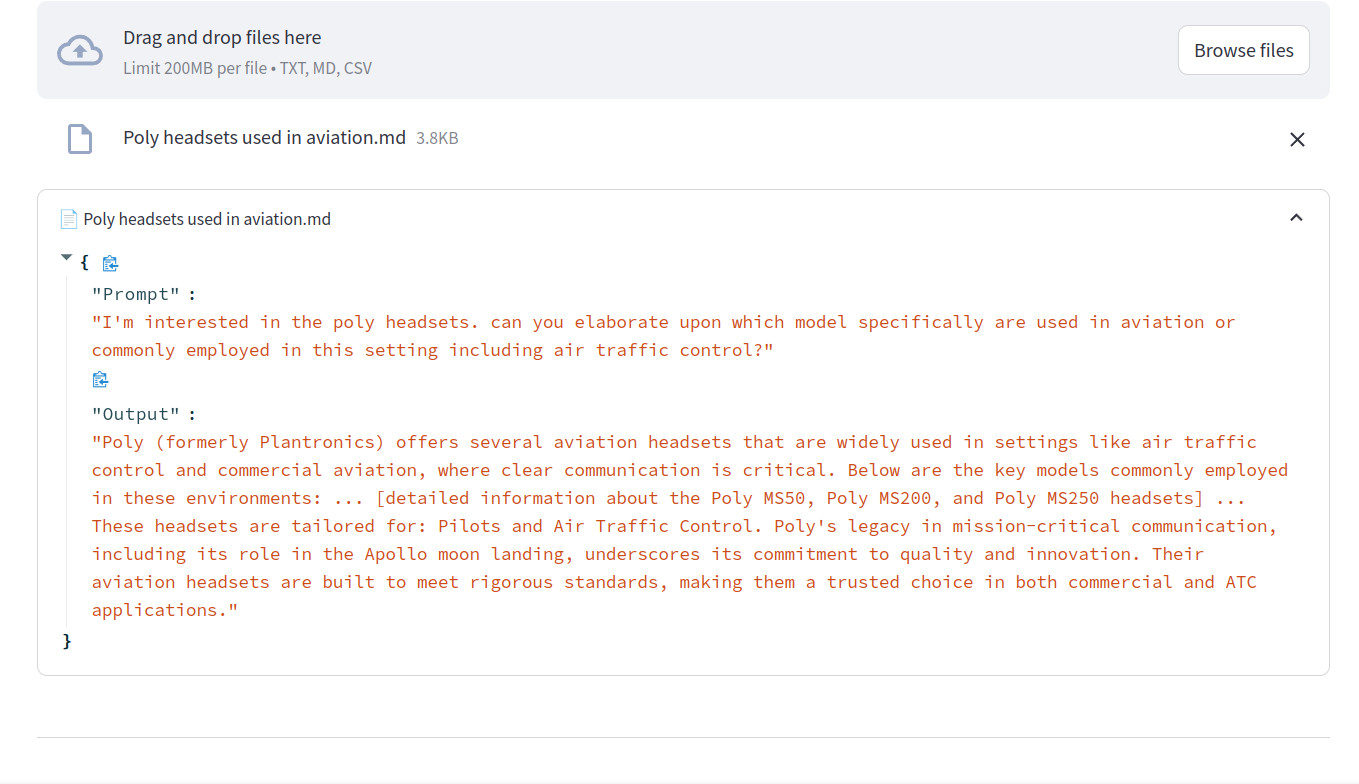Collapse the JSON root object triangle
The width and height of the screenshot is (1359, 784).
point(67,258)
